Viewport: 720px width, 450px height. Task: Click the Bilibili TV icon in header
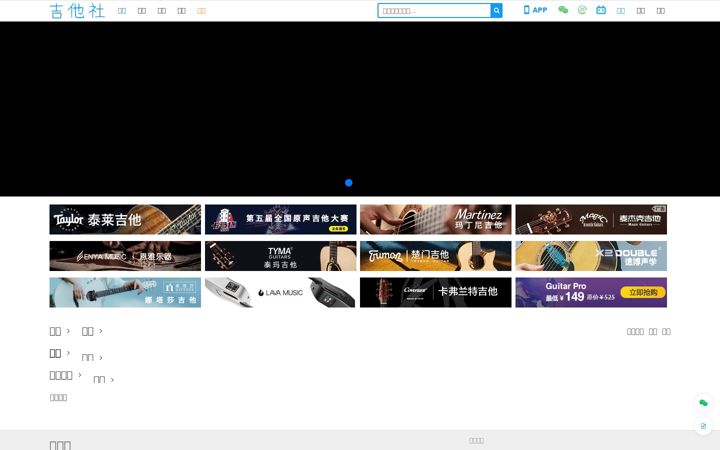pos(601,10)
